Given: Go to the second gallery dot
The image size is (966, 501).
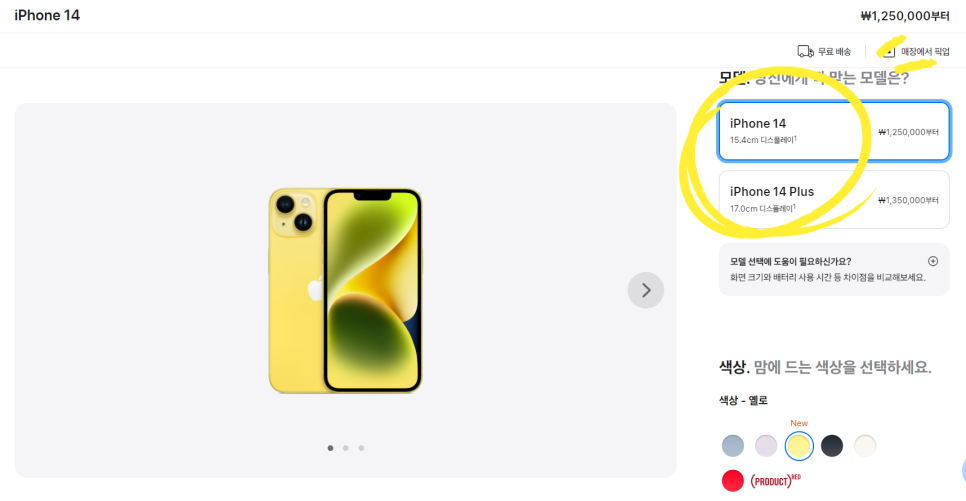Looking at the screenshot, I should pos(346,448).
